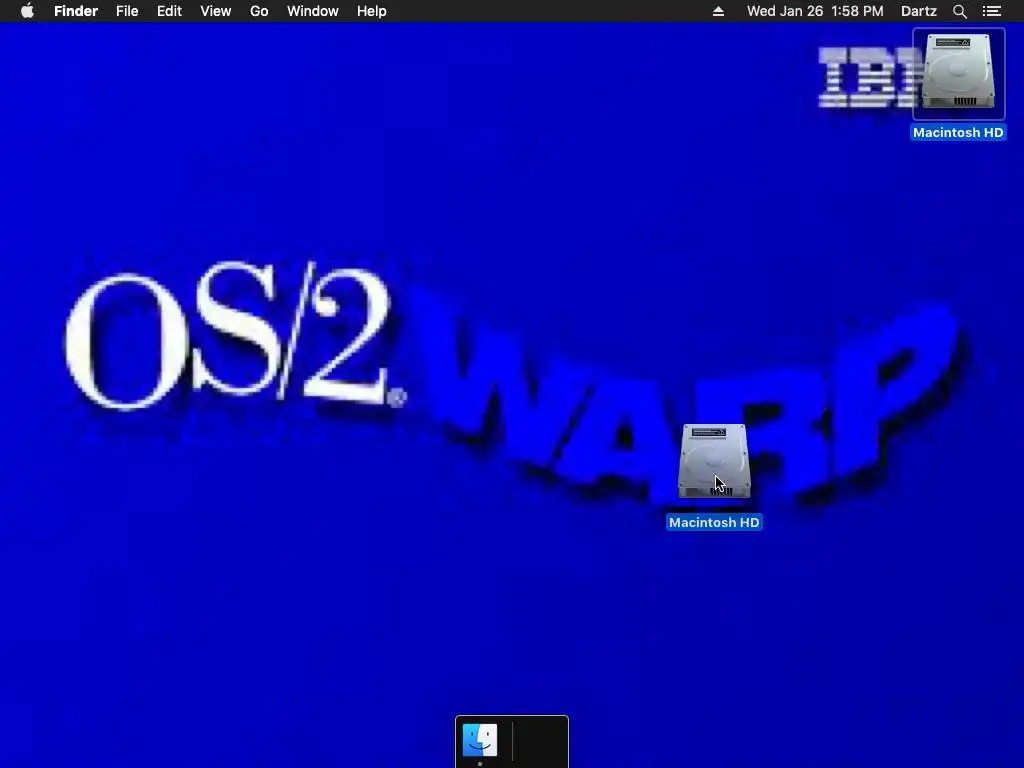Select the Macintosh HD drive icon under cursor
Screen dimensions: 1024x768
(x=714, y=461)
